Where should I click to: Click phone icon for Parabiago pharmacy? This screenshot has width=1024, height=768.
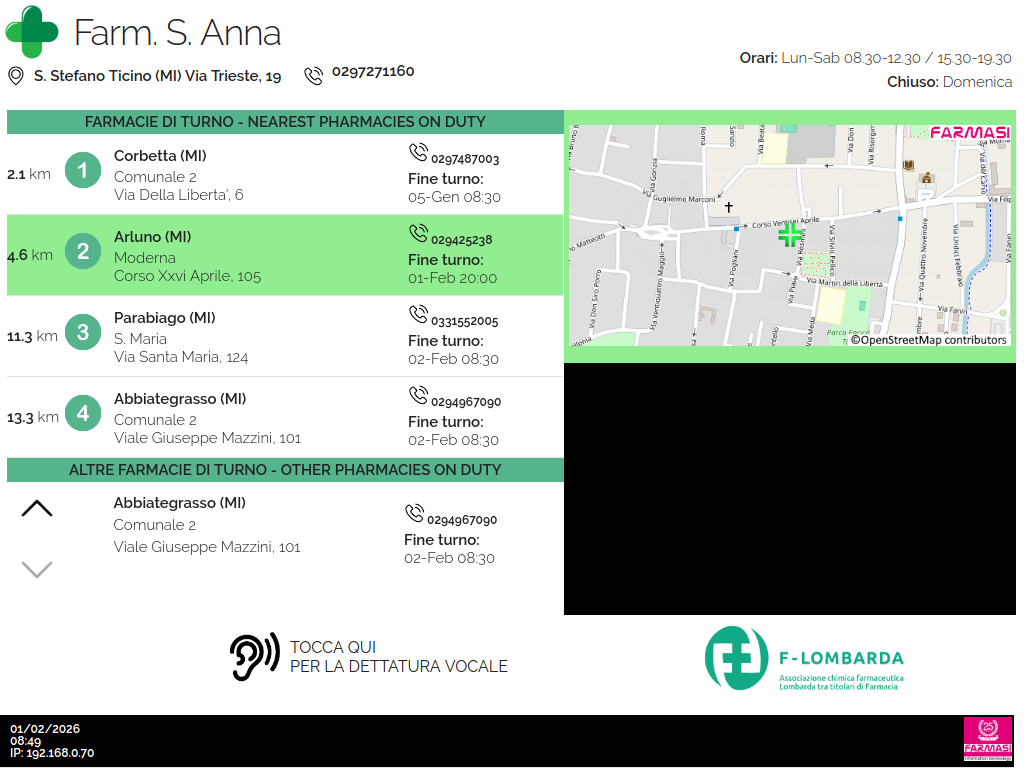418,314
